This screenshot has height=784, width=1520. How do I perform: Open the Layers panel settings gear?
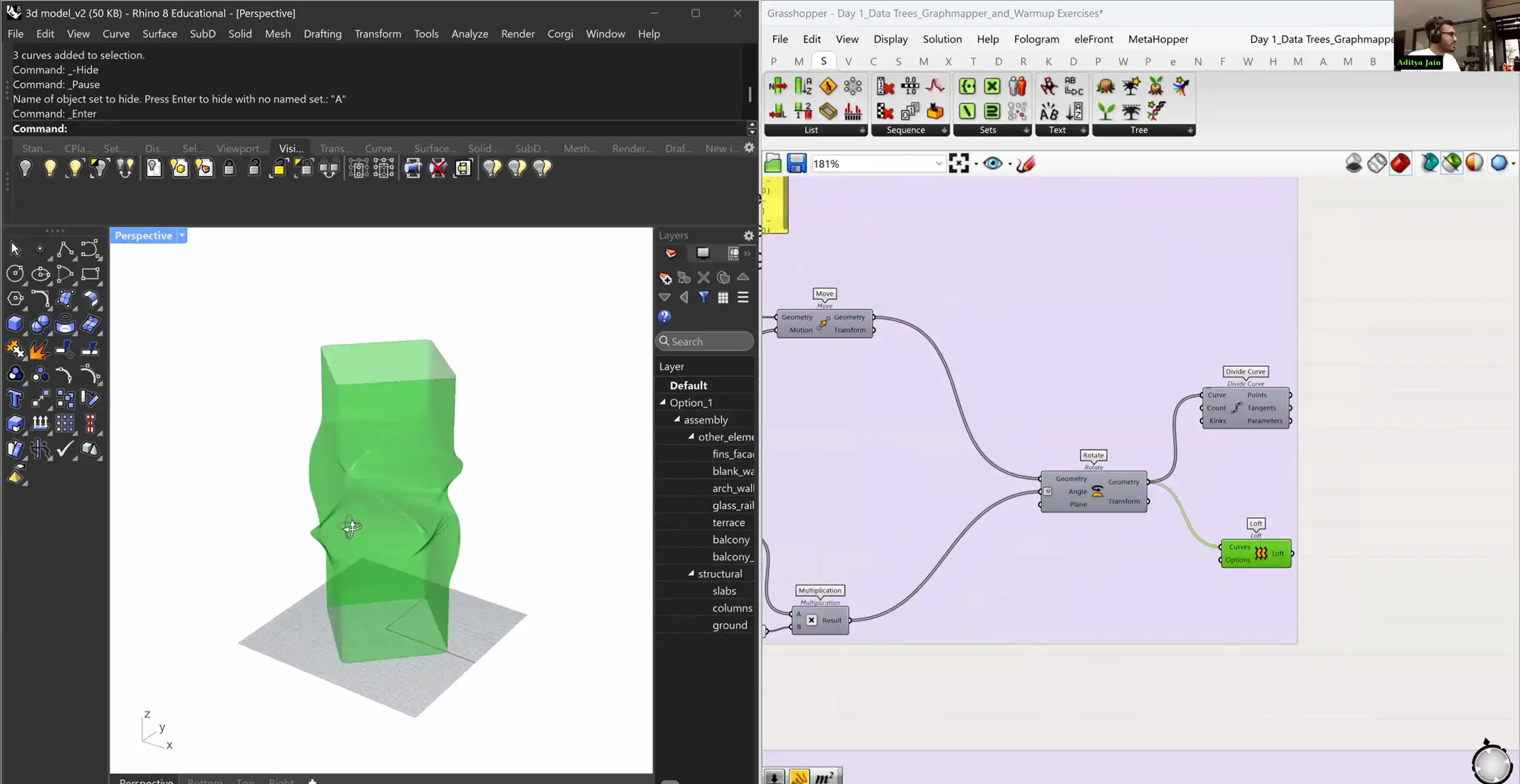[748, 236]
